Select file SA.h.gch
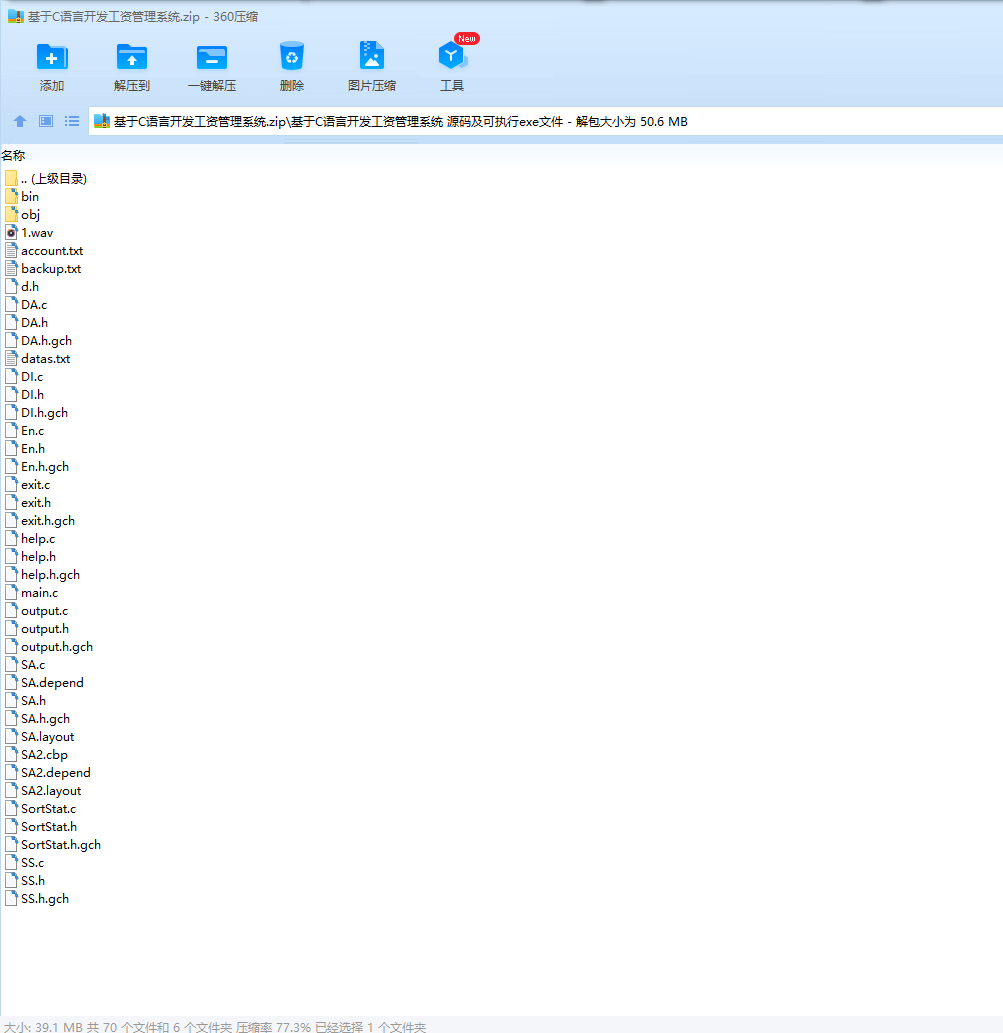Image resolution: width=1003 pixels, height=1033 pixels. coord(37,719)
